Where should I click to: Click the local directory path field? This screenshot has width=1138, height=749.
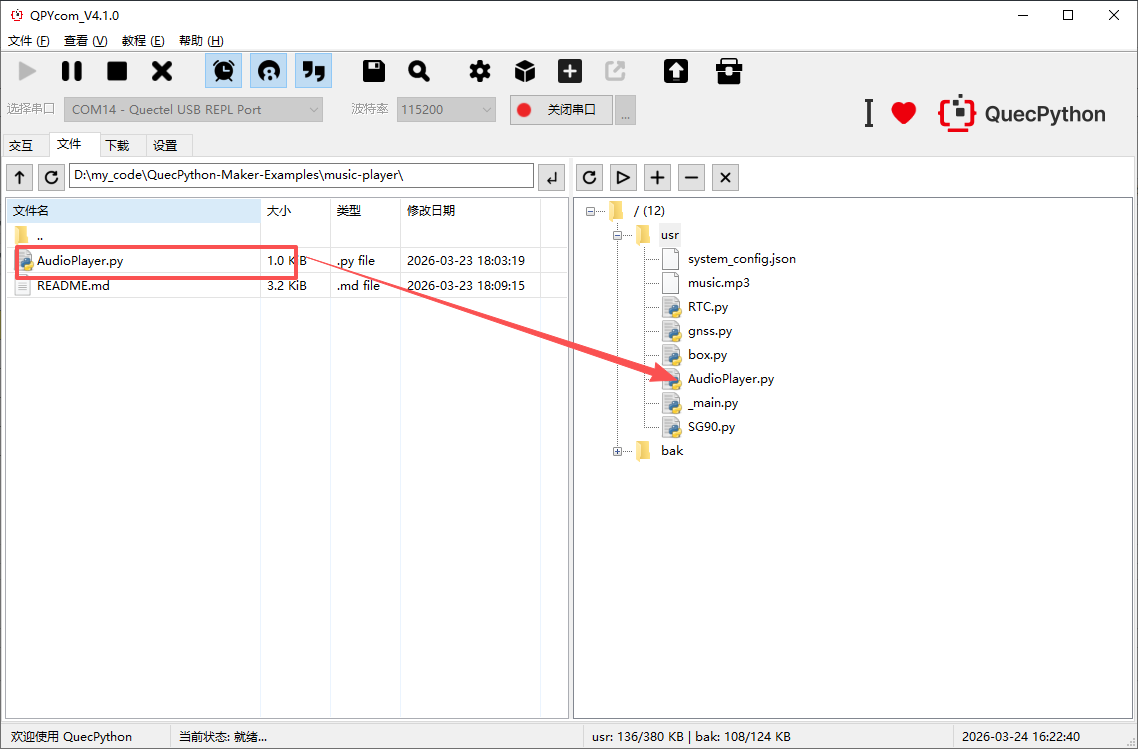coord(301,176)
